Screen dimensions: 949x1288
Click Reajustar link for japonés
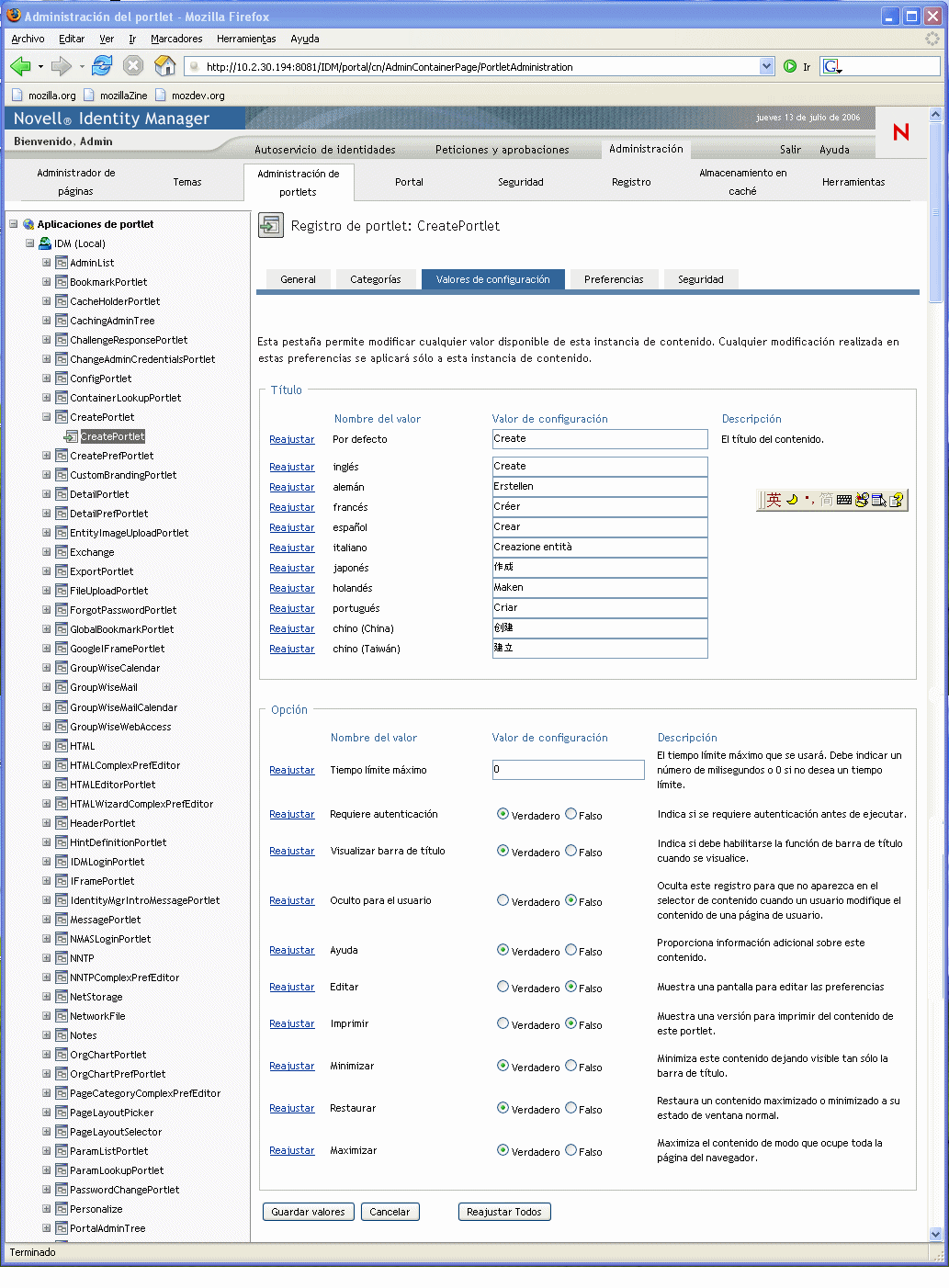pos(292,568)
